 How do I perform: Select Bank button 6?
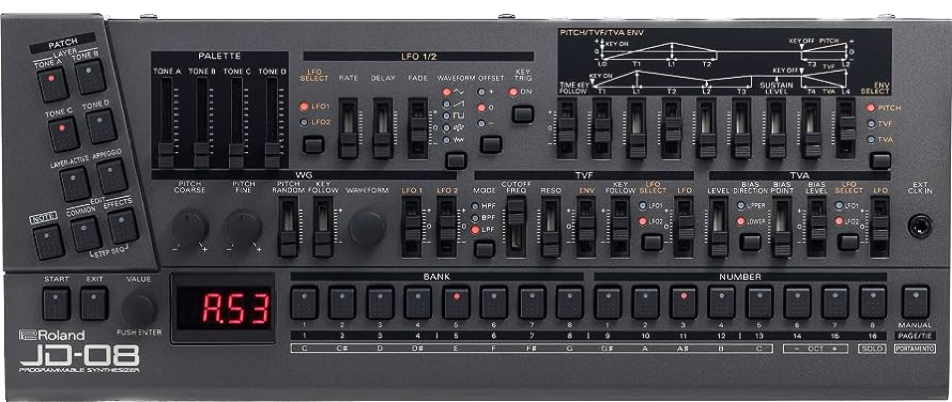tap(494, 303)
